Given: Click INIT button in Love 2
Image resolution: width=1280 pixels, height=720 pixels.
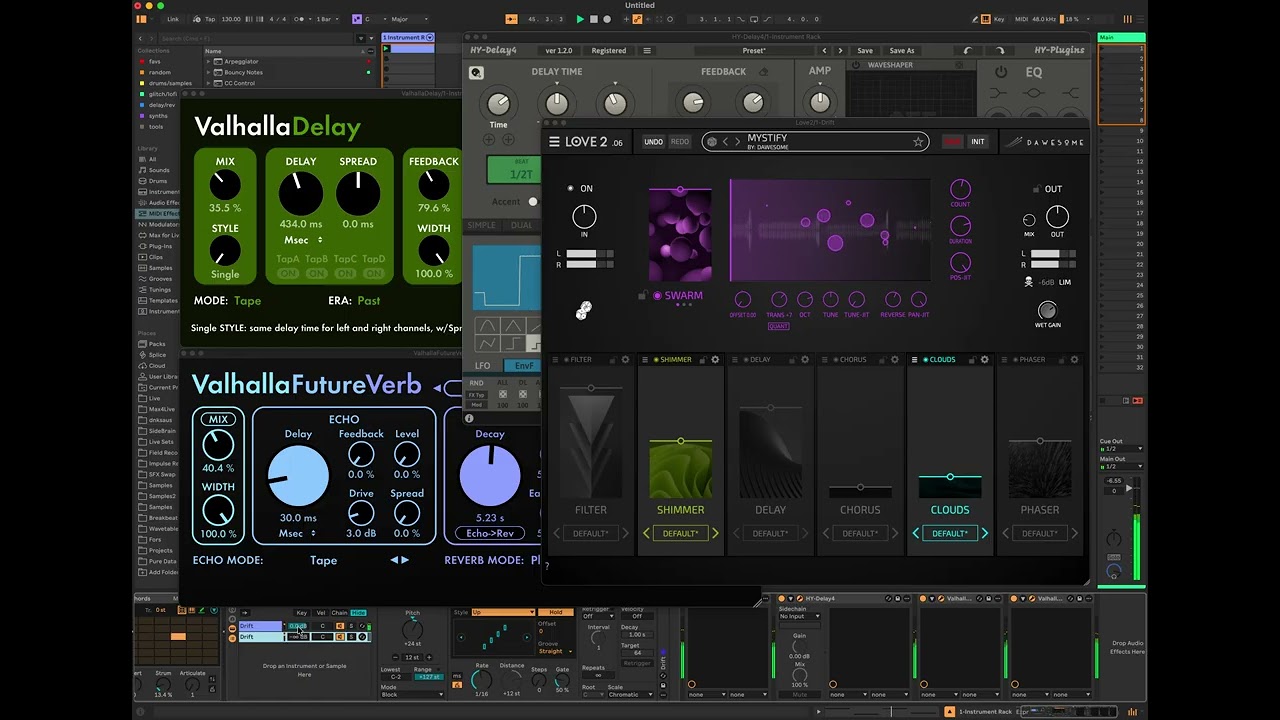Looking at the screenshot, I should coord(978,142).
